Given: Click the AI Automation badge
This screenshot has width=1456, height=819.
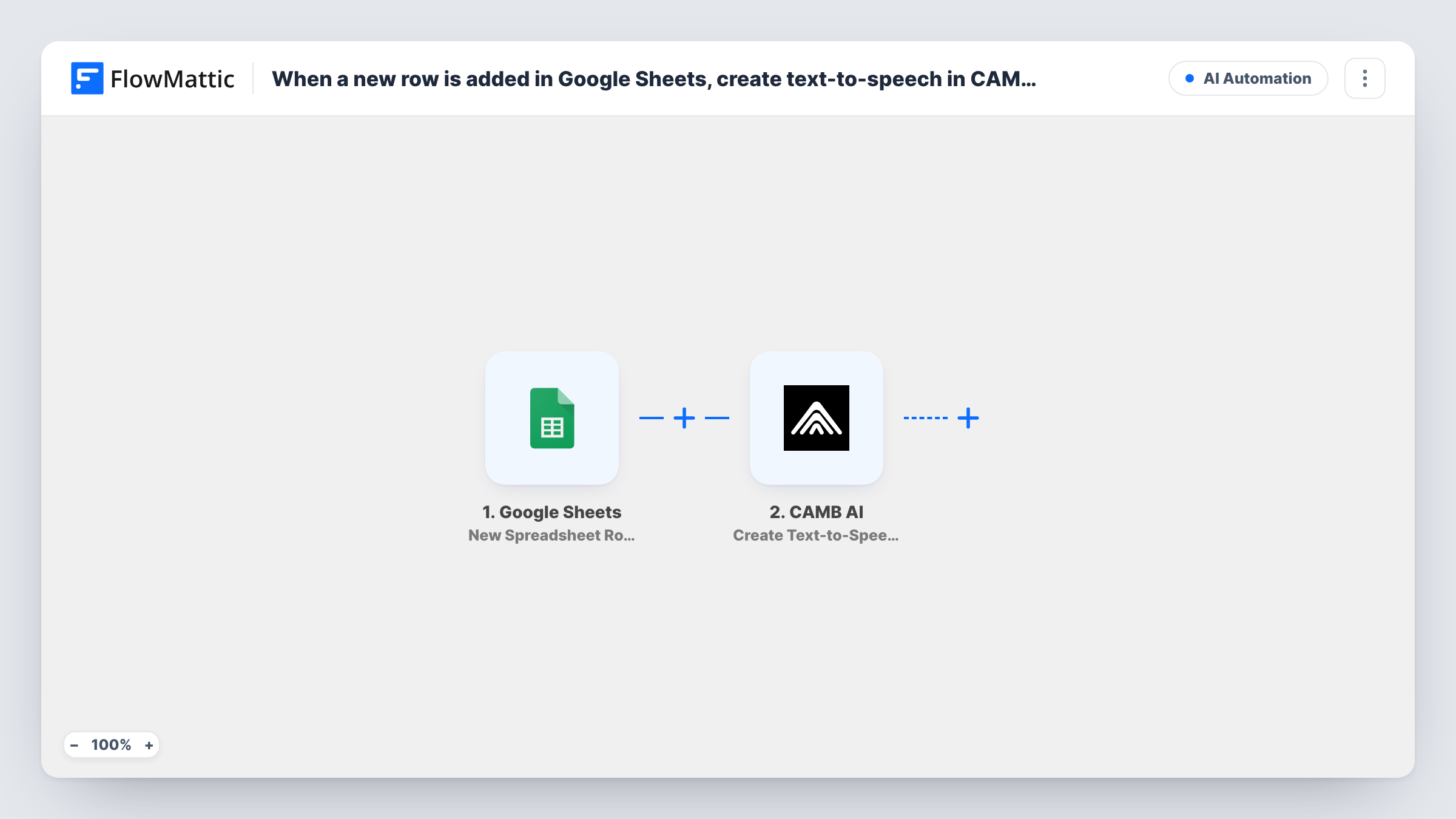Looking at the screenshot, I should tap(1249, 78).
